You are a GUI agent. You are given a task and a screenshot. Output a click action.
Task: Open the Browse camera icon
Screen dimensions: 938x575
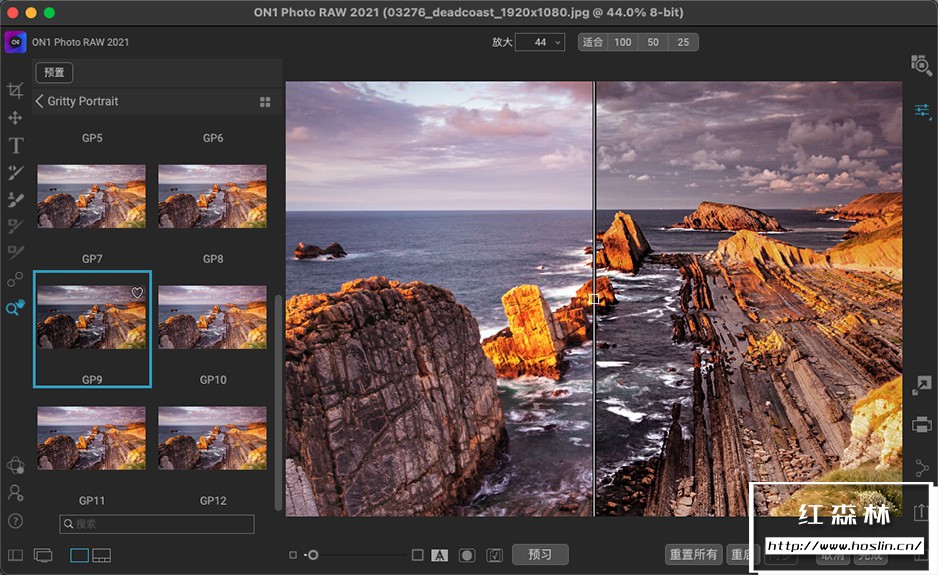(x=921, y=65)
